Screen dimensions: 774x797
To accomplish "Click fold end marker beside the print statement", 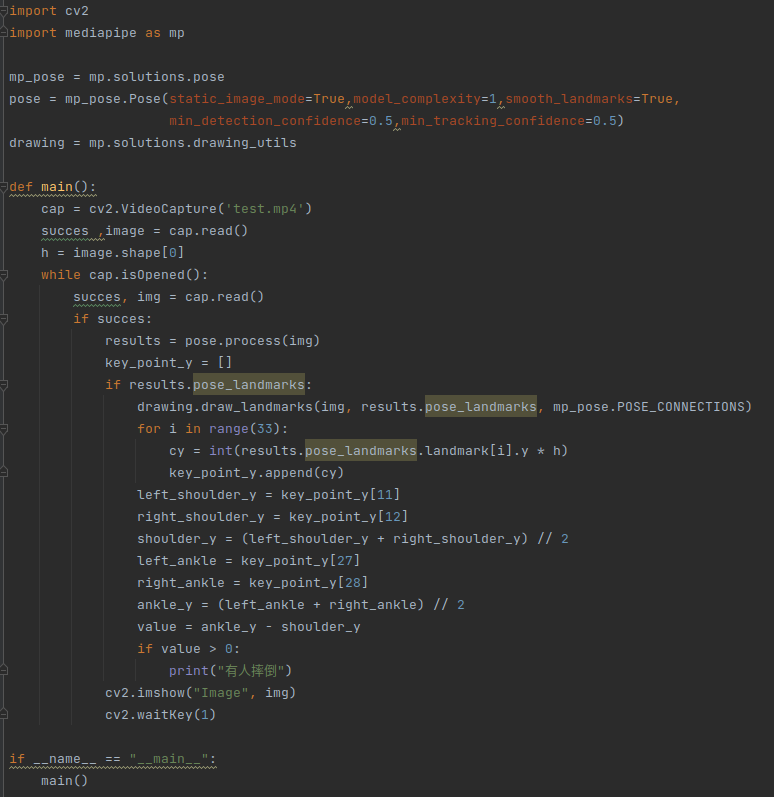I will tap(4, 671).
